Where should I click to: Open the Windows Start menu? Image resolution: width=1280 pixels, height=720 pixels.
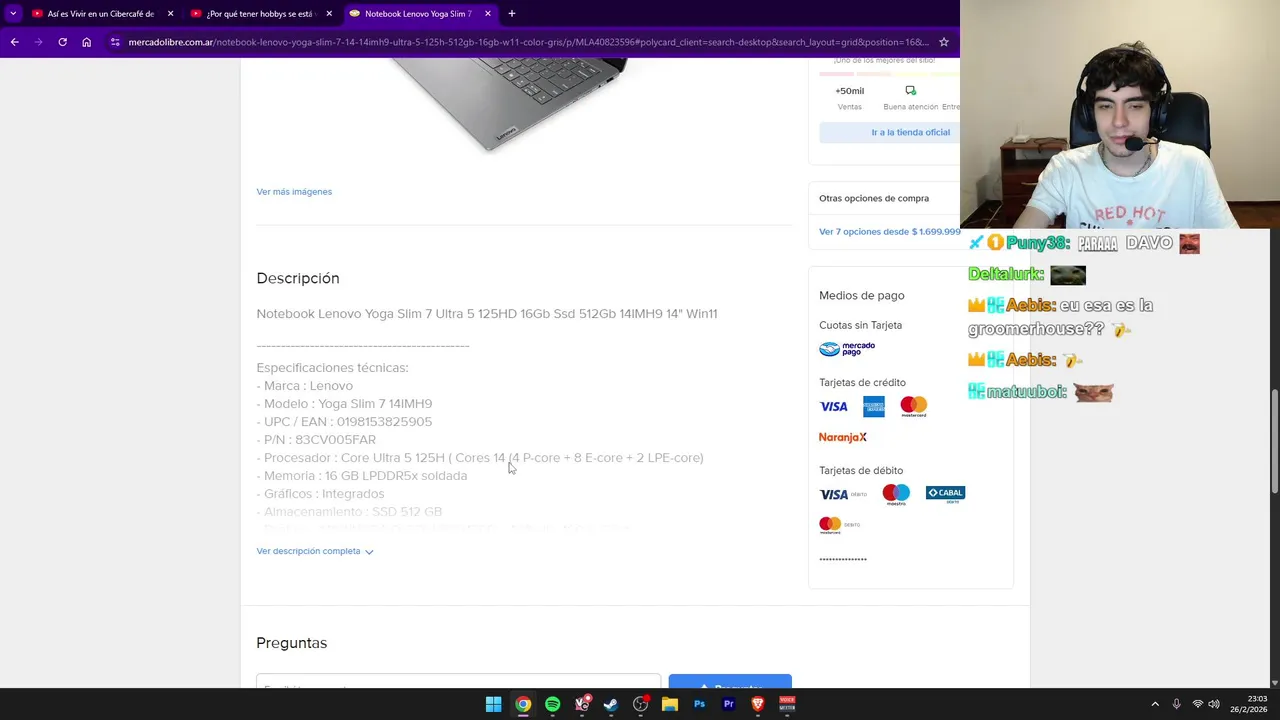point(493,704)
